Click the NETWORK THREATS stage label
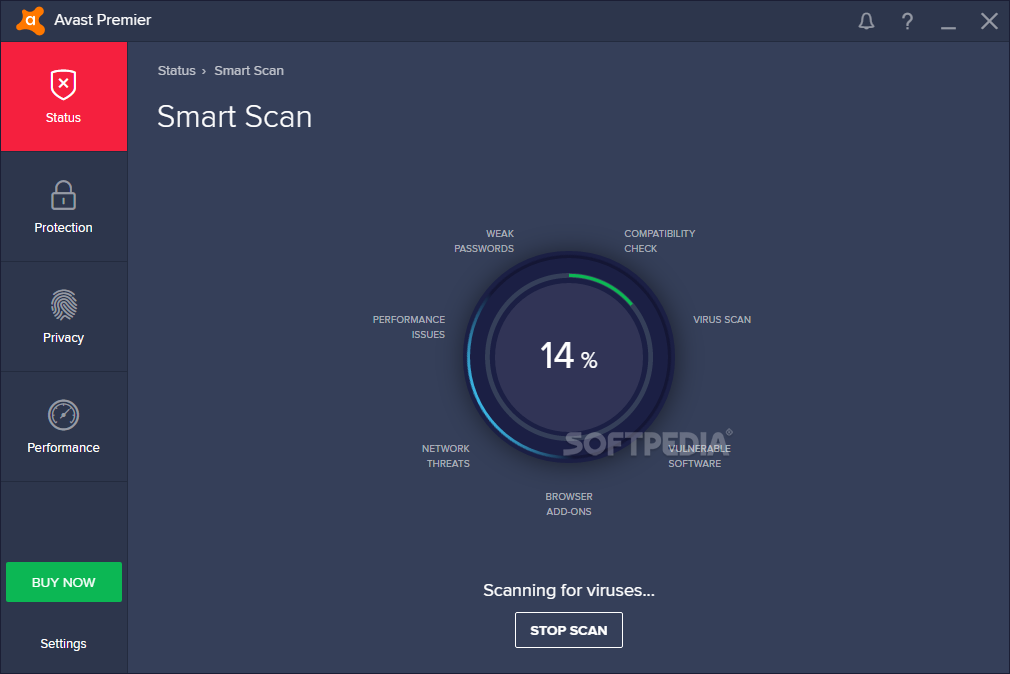 pos(446,456)
